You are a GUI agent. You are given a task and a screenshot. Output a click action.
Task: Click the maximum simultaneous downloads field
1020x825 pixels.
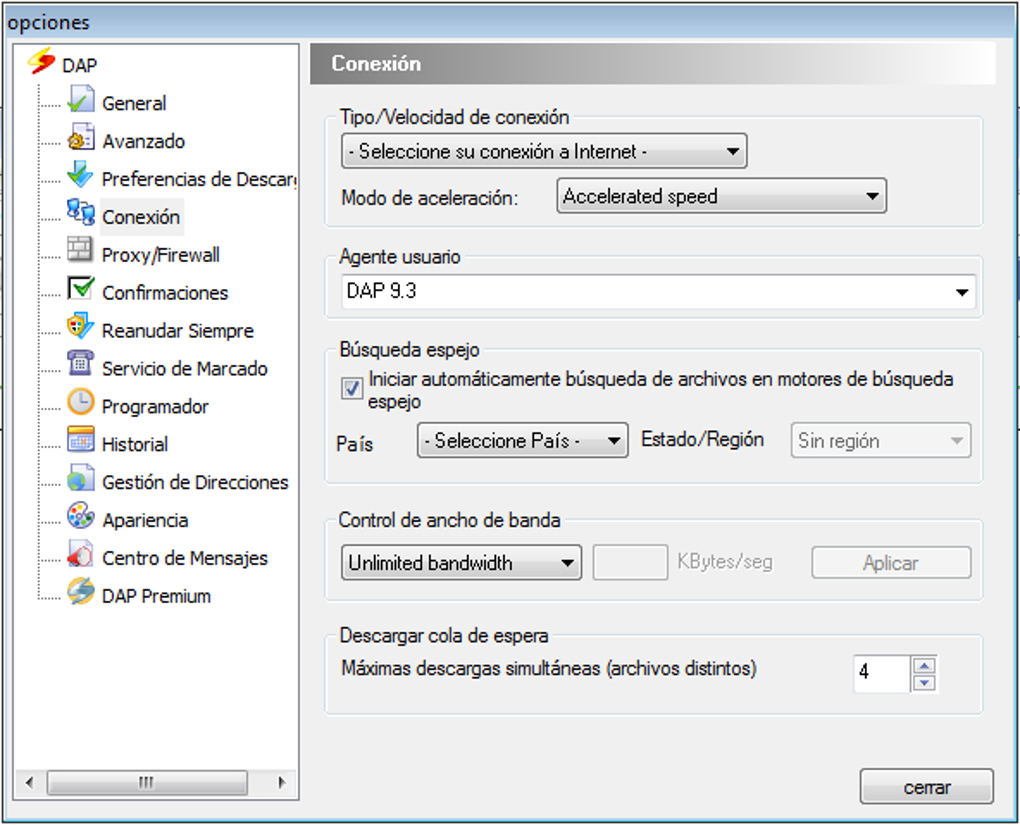(881, 673)
